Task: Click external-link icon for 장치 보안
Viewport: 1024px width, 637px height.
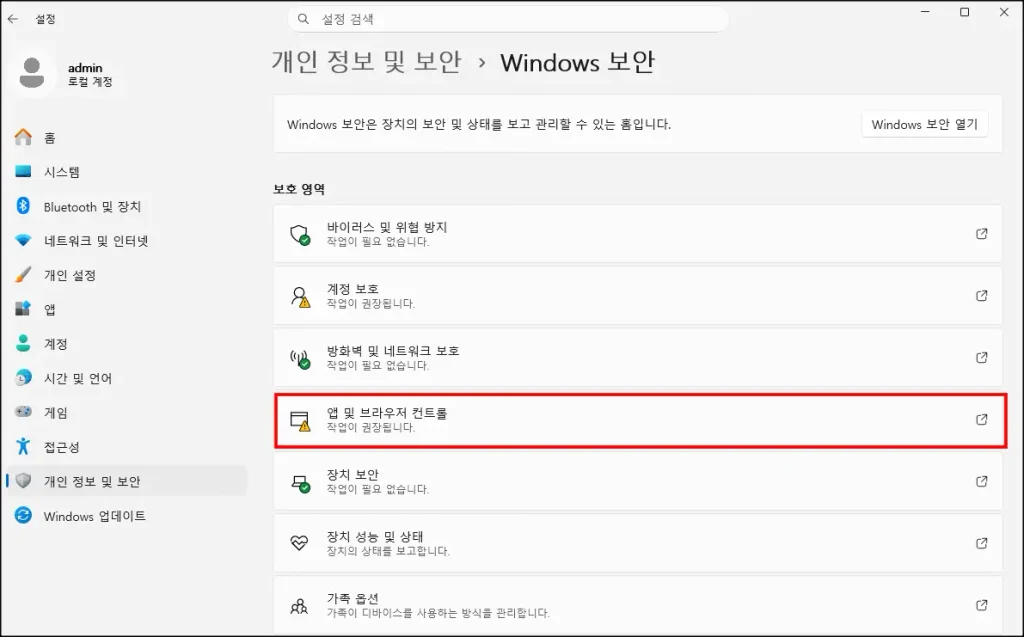Action: point(982,481)
